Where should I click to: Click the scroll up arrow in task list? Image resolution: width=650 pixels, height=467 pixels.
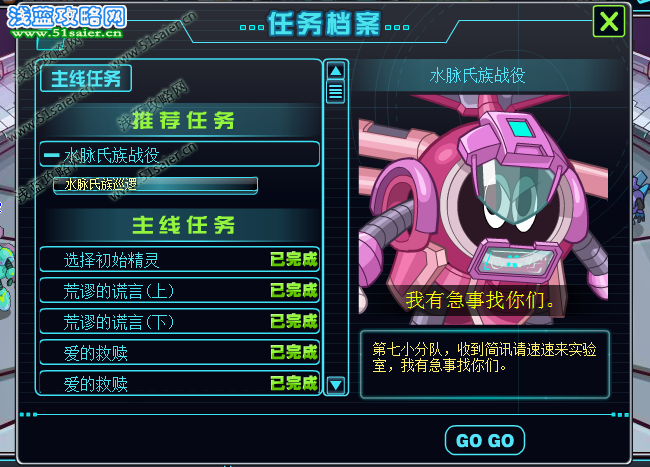point(335,71)
